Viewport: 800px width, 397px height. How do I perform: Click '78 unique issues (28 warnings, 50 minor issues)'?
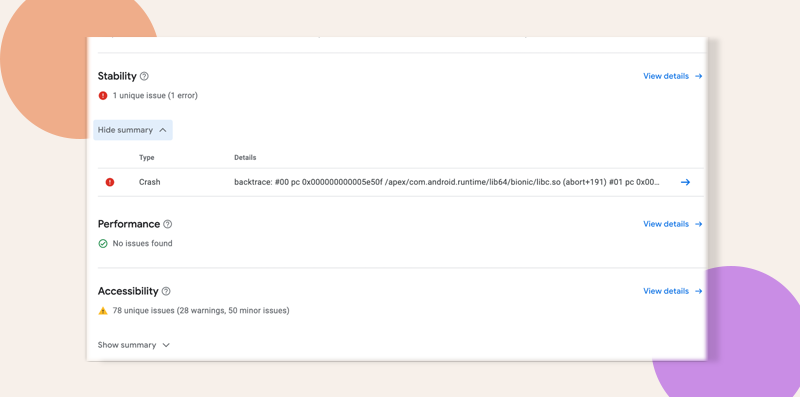tap(201, 310)
